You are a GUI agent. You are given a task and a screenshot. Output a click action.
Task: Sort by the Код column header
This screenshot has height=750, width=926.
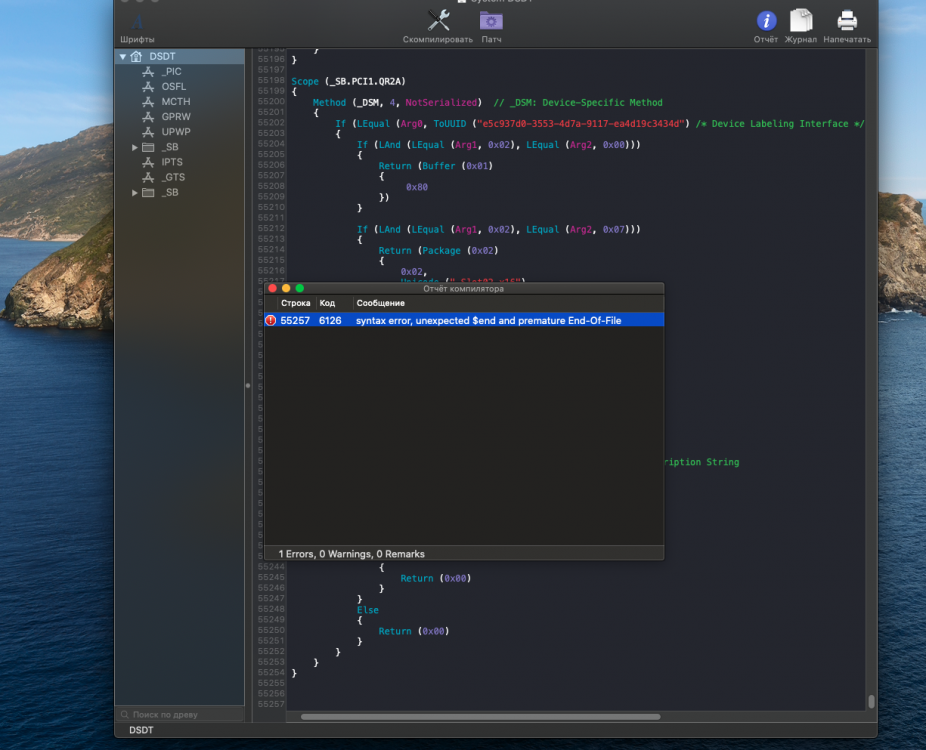coord(327,303)
